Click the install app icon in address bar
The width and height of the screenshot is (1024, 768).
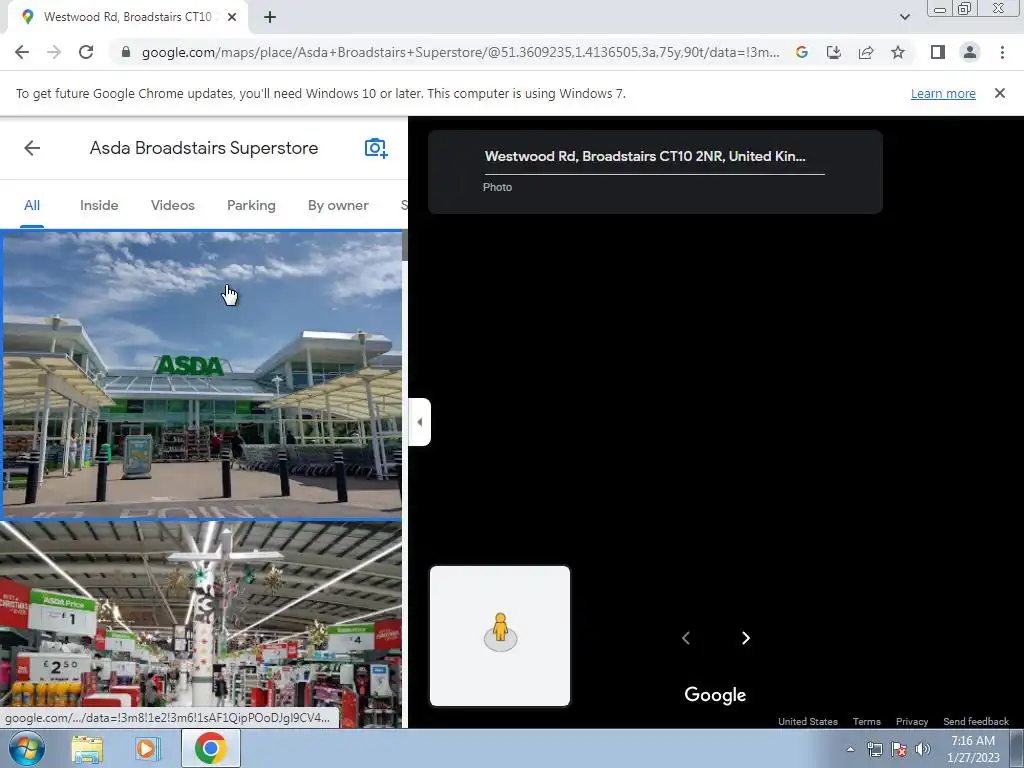[834, 52]
